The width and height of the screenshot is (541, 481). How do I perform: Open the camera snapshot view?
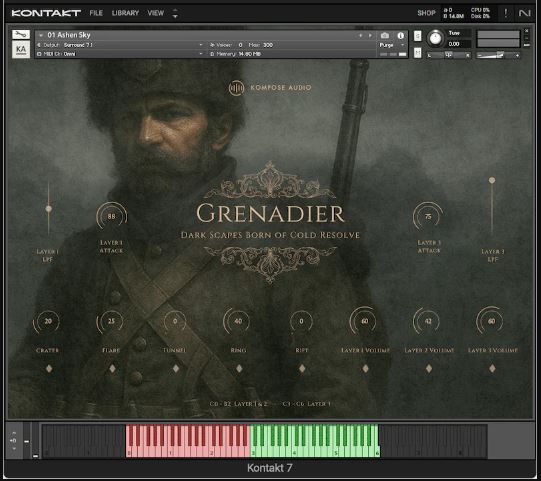click(385, 36)
